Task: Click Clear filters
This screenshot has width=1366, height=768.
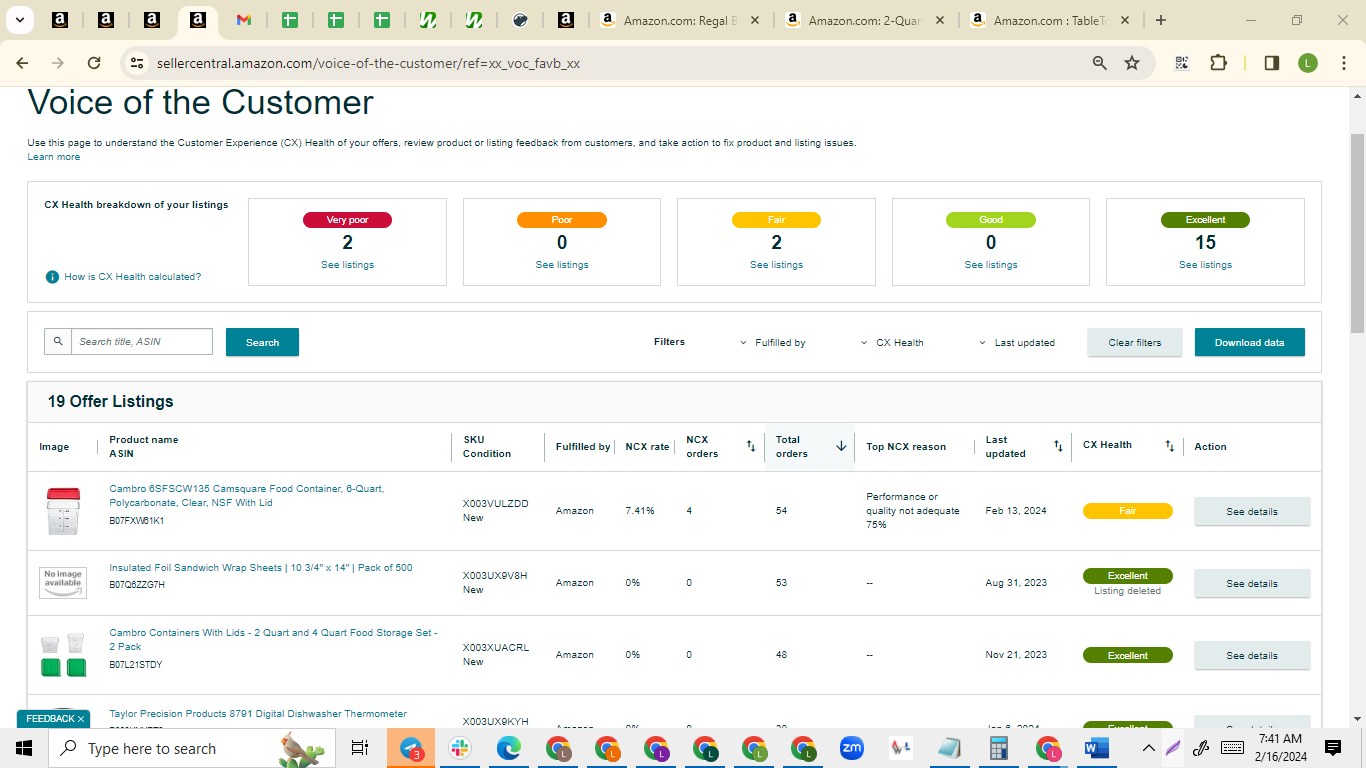Action: pyautogui.click(x=1135, y=342)
